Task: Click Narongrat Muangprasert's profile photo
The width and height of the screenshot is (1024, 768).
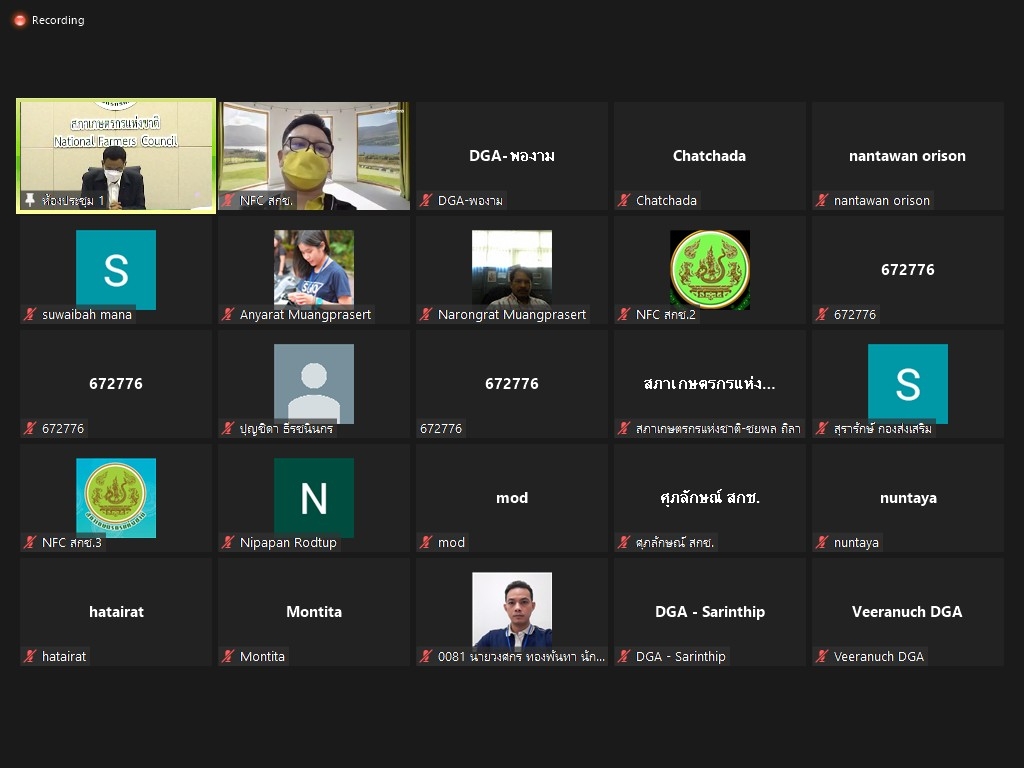Action: pos(512,268)
